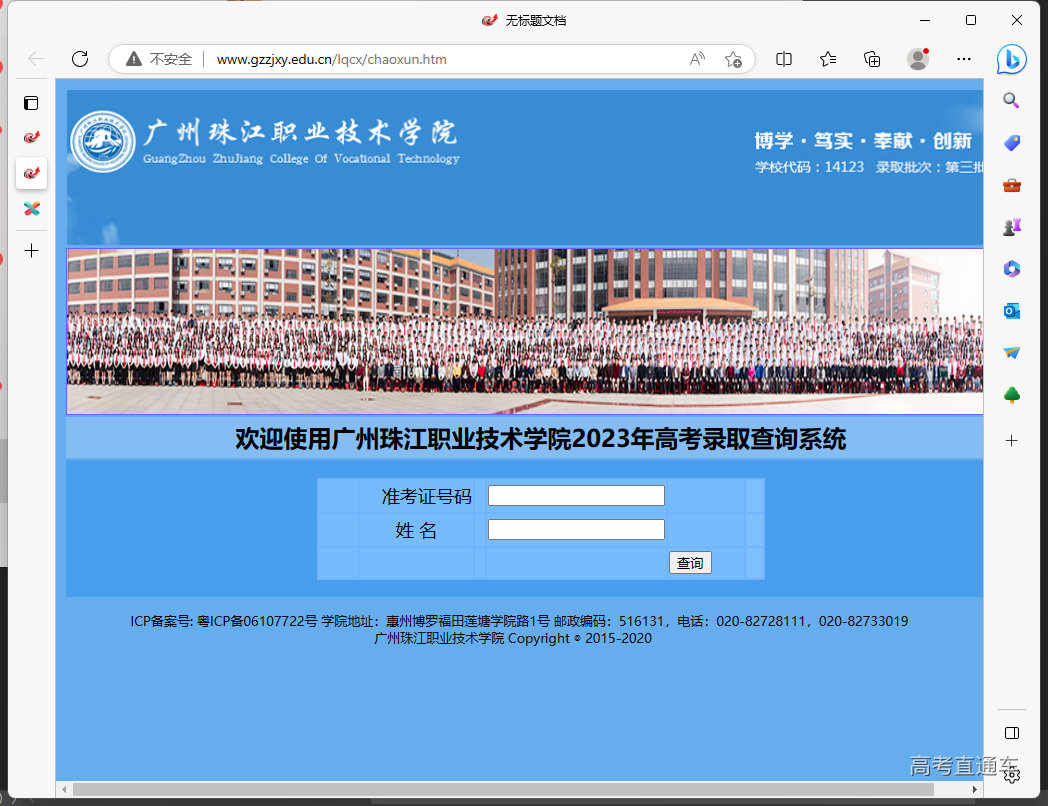Click the 准考证号码 input field

point(575,495)
